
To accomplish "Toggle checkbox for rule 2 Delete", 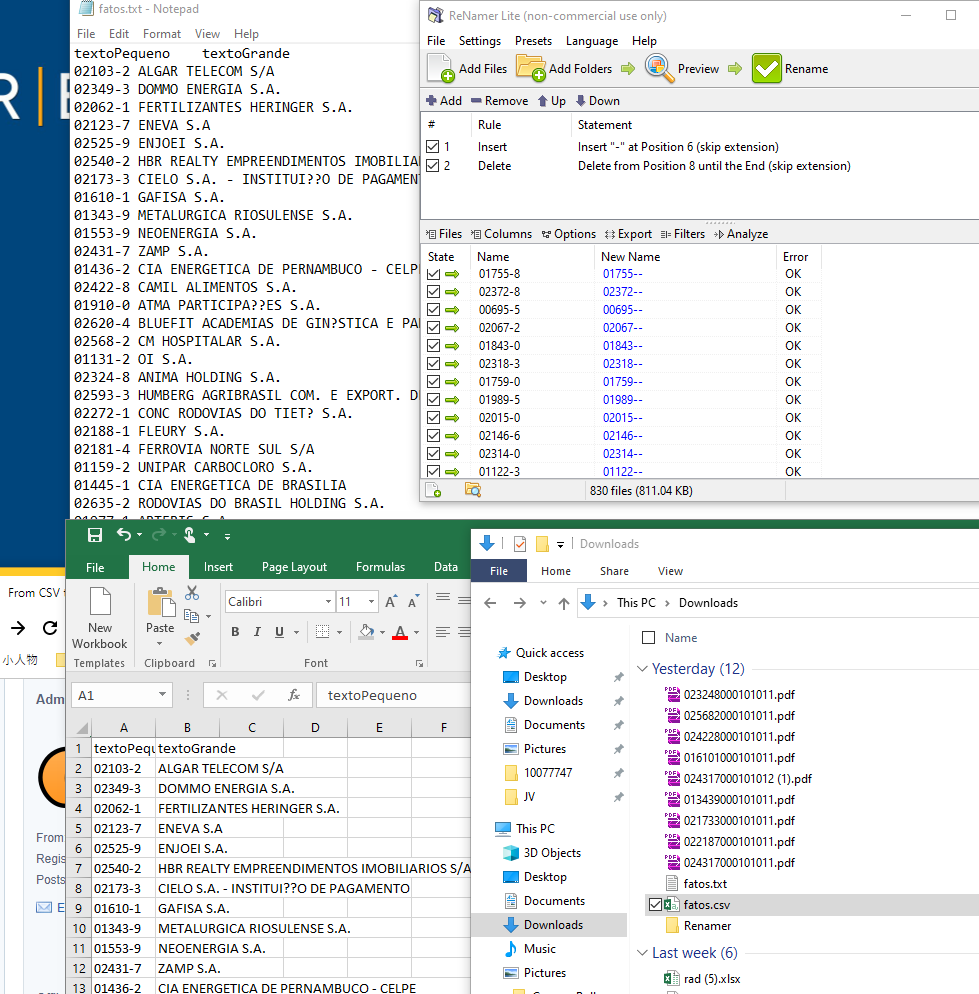I will [x=433, y=166].
